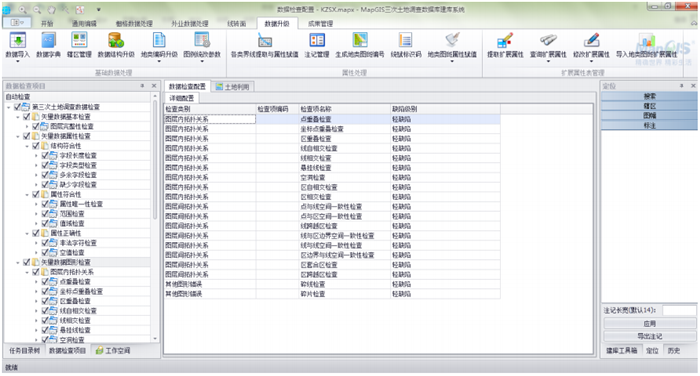Image resolution: width=700 pixels, height=376 pixels.
Task: Toggle 图层完整性检查 checkbox
Action: click(36, 126)
